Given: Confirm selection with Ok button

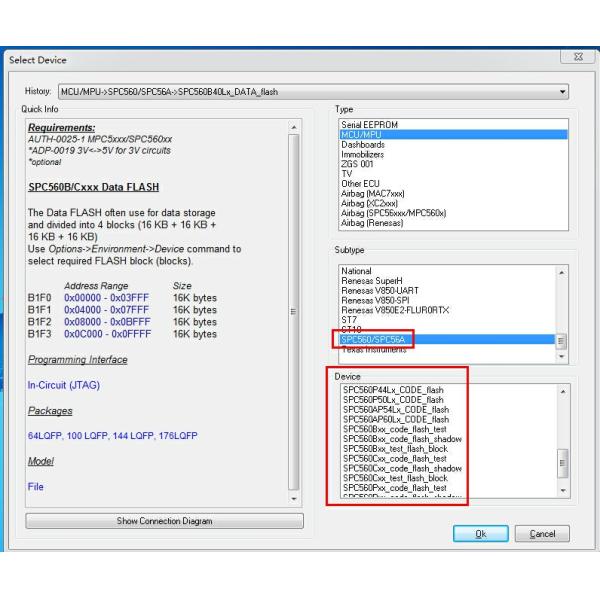Looking at the screenshot, I should coord(481,534).
